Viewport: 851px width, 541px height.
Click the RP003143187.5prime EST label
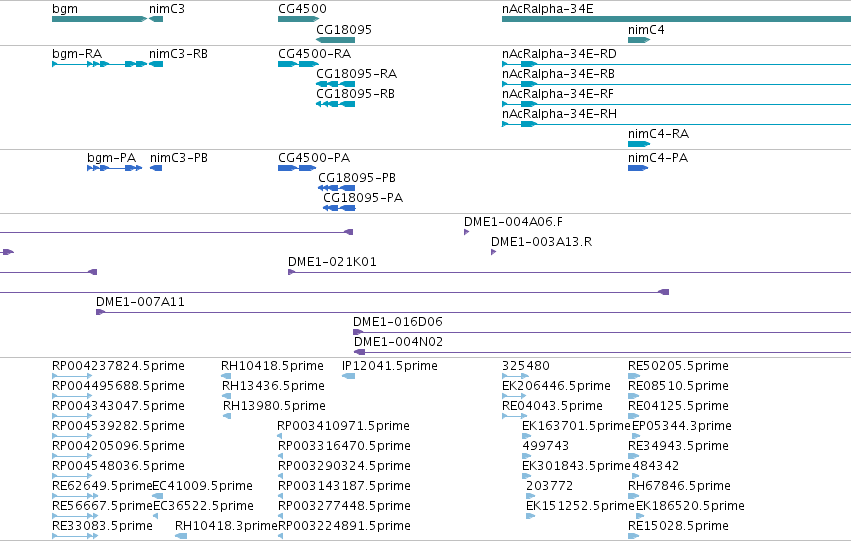344,486
